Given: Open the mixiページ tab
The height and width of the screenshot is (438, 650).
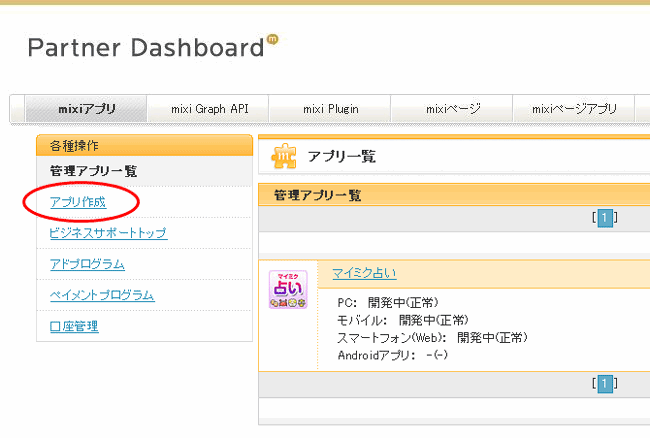Looking at the screenshot, I should (453, 109).
